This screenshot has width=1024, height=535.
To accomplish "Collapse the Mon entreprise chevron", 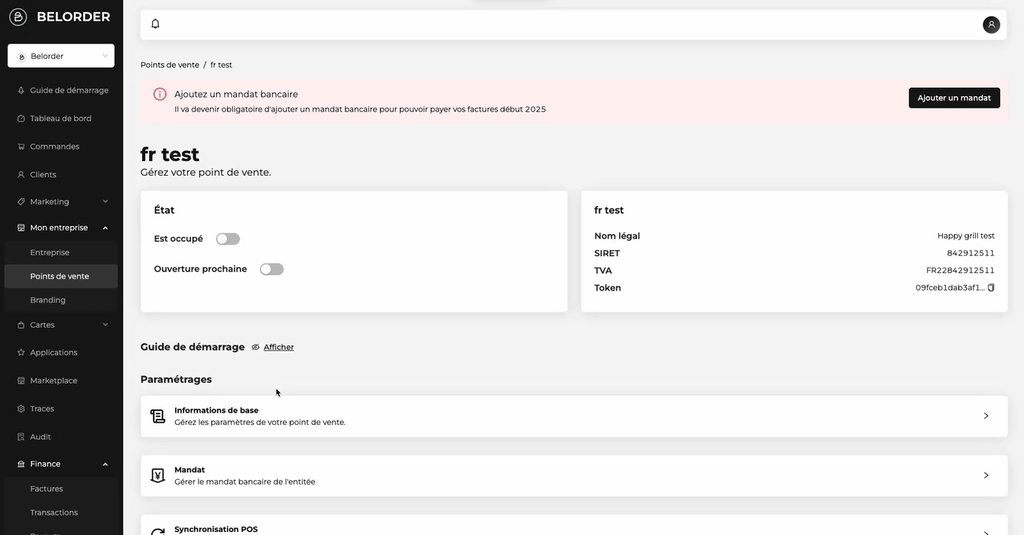I will 105,228.
